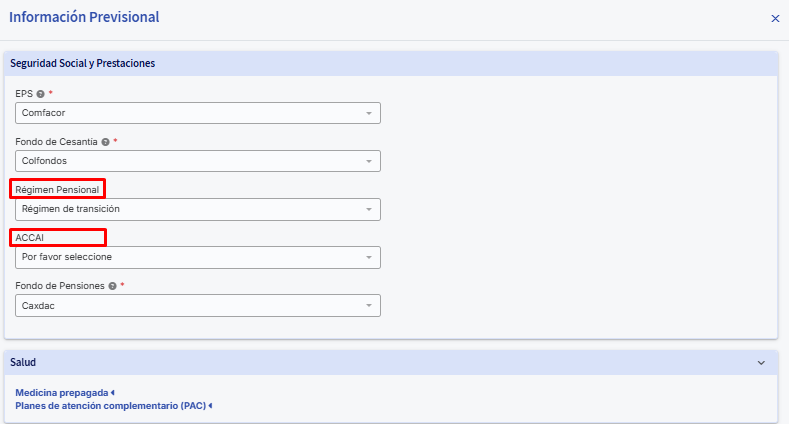
Task: Open the EPS dropdown showing Comfacor
Action: [198, 113]
